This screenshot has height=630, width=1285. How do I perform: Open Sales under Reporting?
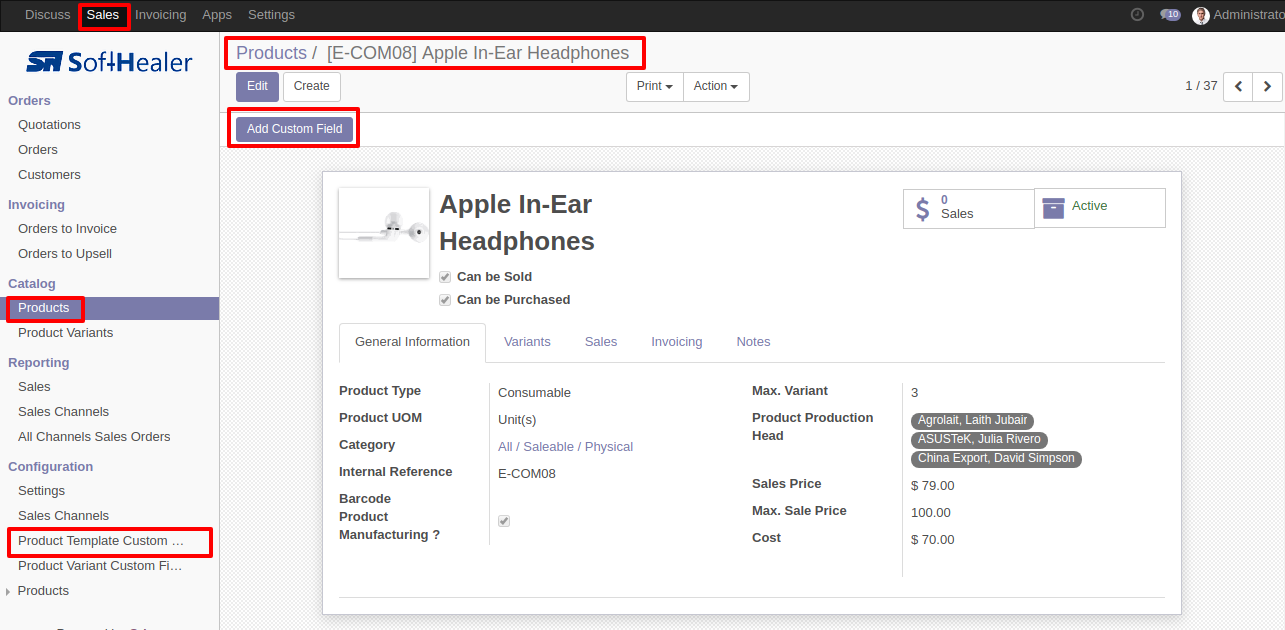click(34, 387)
